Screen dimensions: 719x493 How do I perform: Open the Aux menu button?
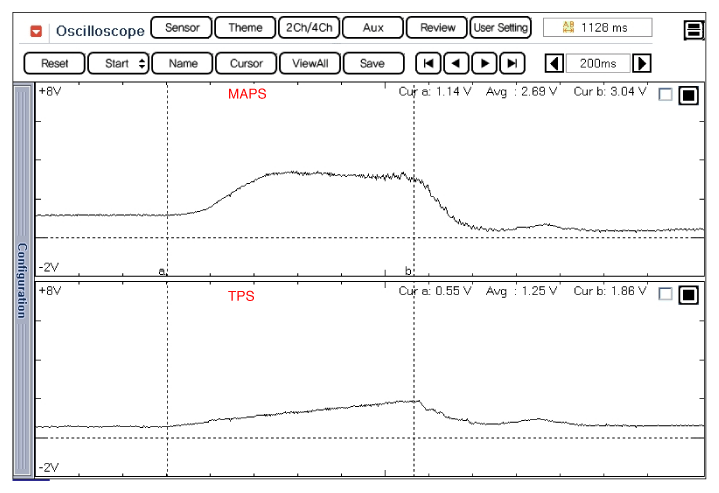click(373, 28)
